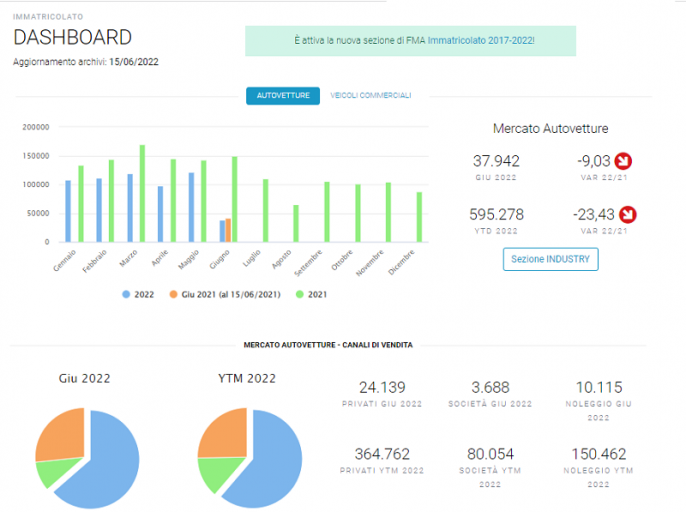Click the YTM 2022 pie title
Viewport: 686px width, 512px height.
coord(247,379)
